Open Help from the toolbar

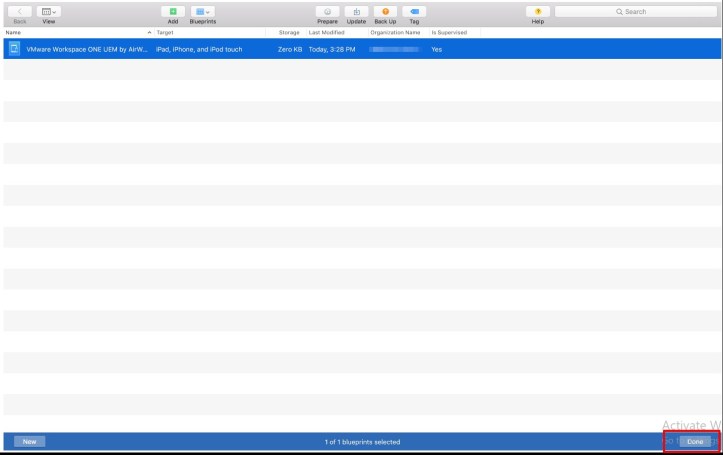click(538, 11)
